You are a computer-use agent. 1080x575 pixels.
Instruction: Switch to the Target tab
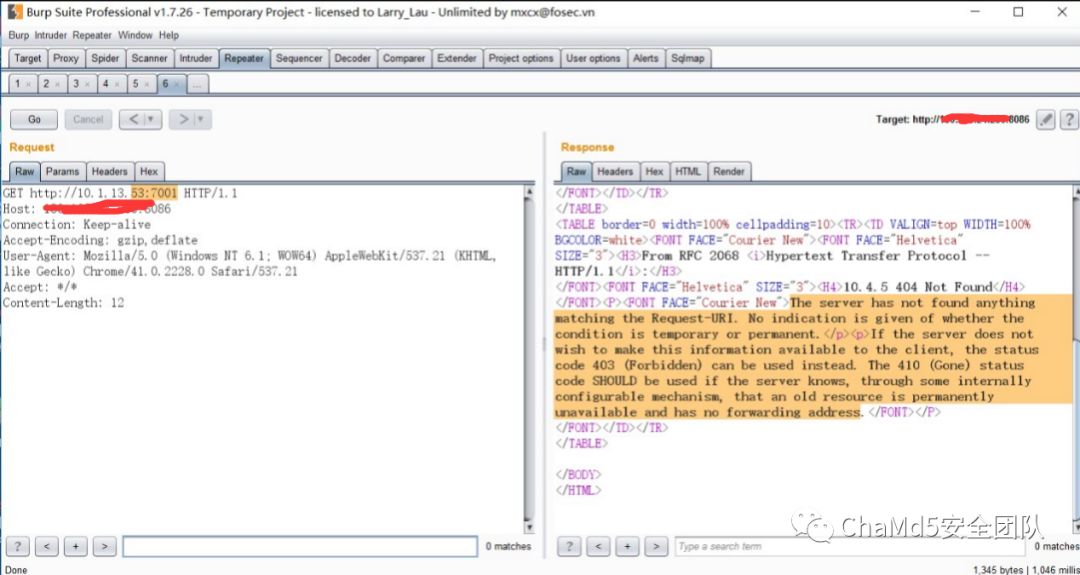pos(28,59)
